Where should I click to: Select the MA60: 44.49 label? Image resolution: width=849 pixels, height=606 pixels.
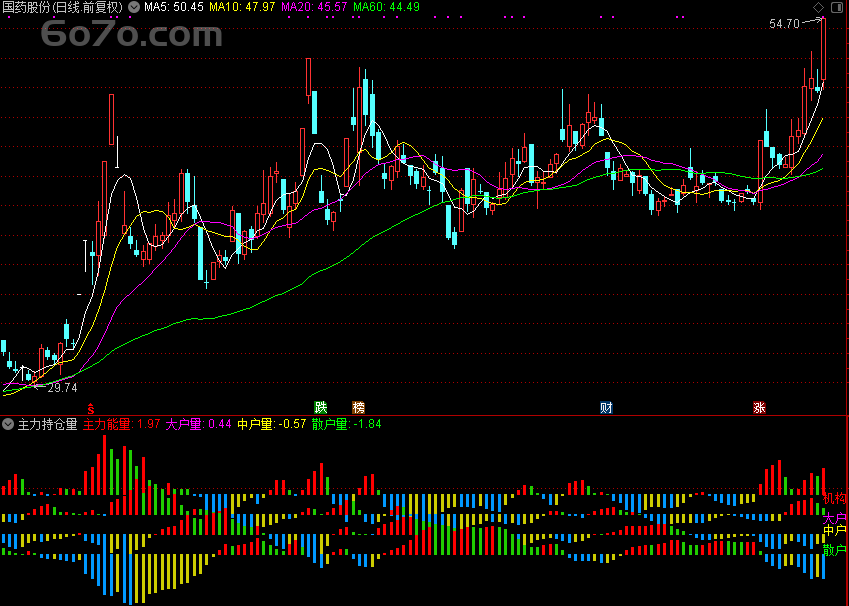pos(386,8)
